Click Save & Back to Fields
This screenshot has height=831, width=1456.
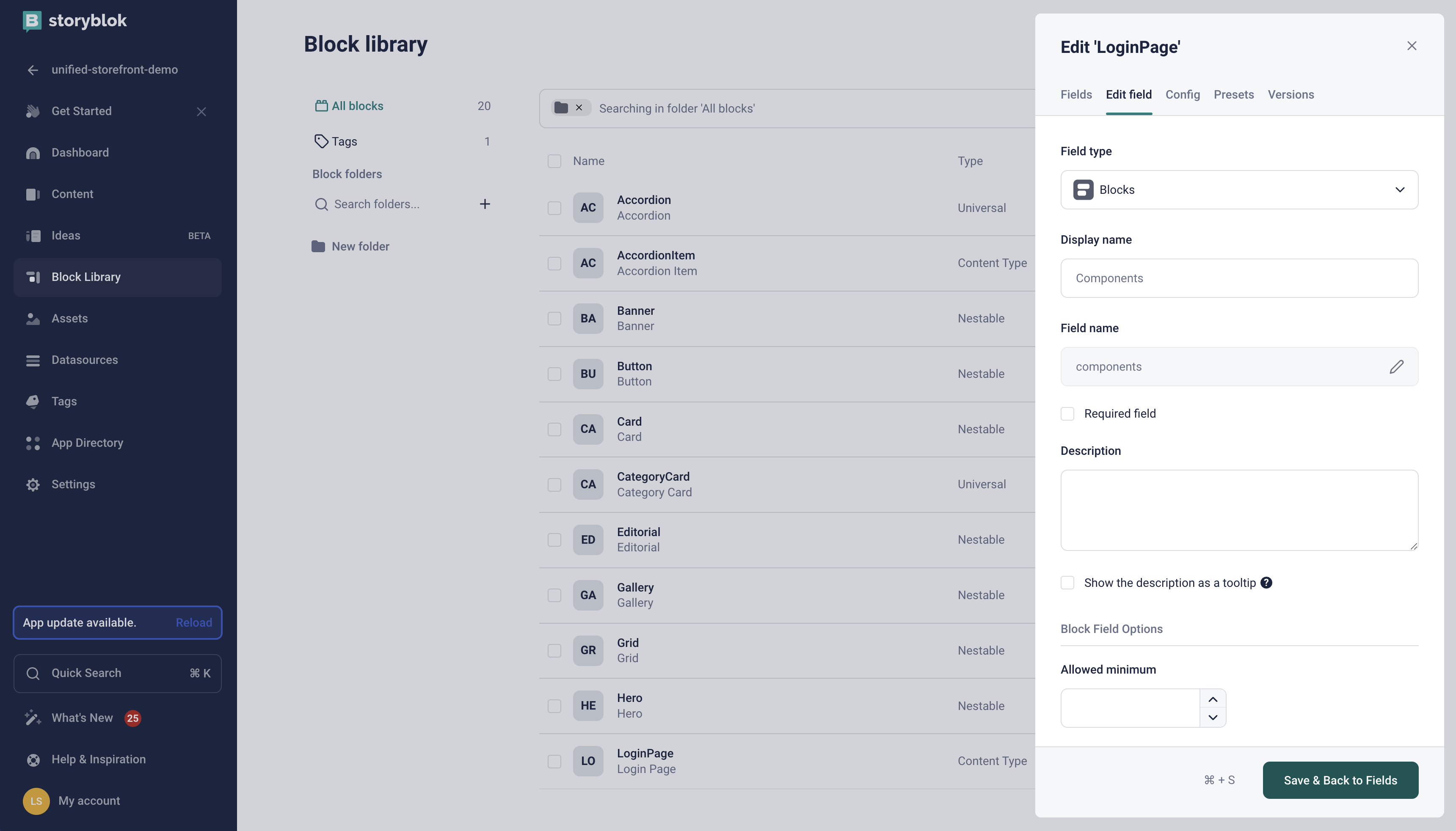1340,780
